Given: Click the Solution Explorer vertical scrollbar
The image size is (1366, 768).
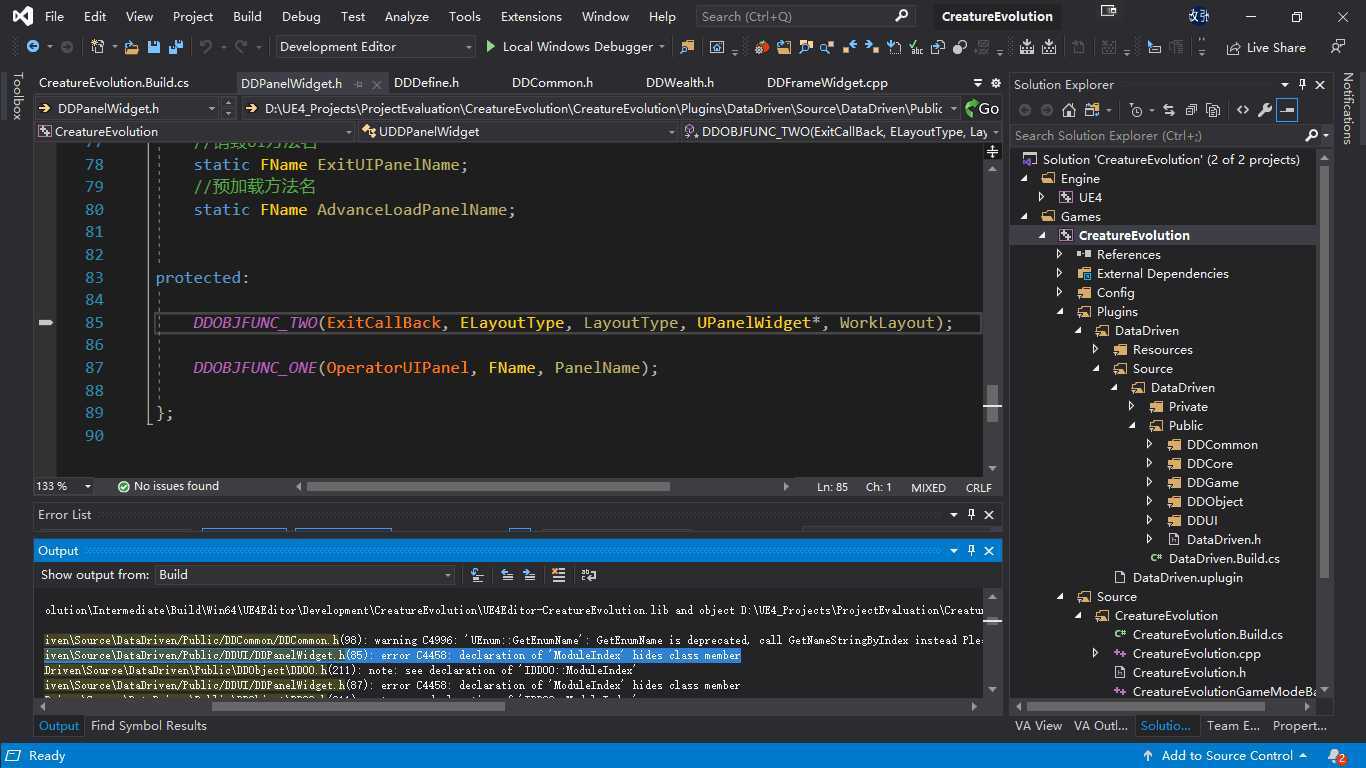Looking at the screenshot, I should pyautogui.click(x=1325, y=370).
